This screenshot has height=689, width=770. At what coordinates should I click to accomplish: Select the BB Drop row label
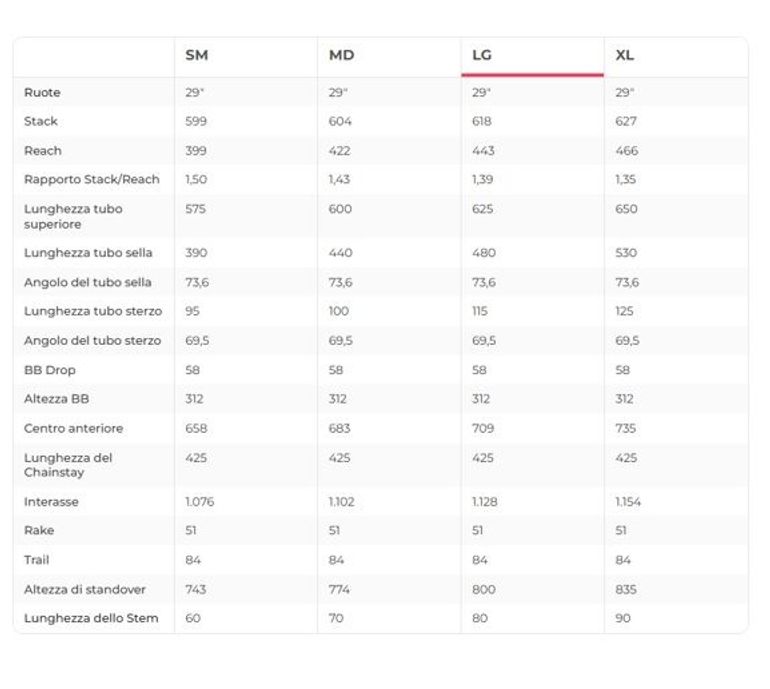pyautogui.click(x=50, y=370)
